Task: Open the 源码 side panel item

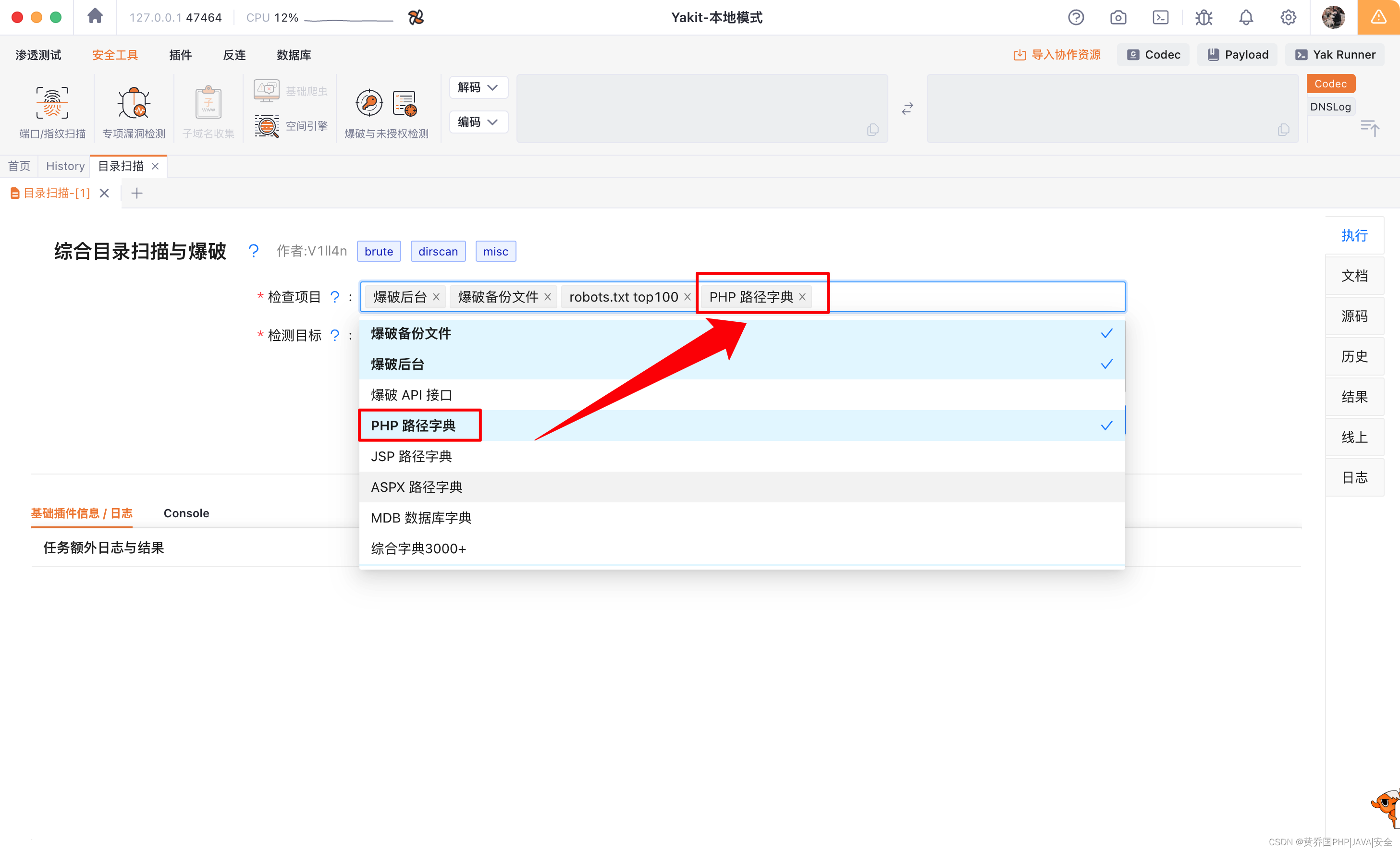Action: (x=1354, y=316)
